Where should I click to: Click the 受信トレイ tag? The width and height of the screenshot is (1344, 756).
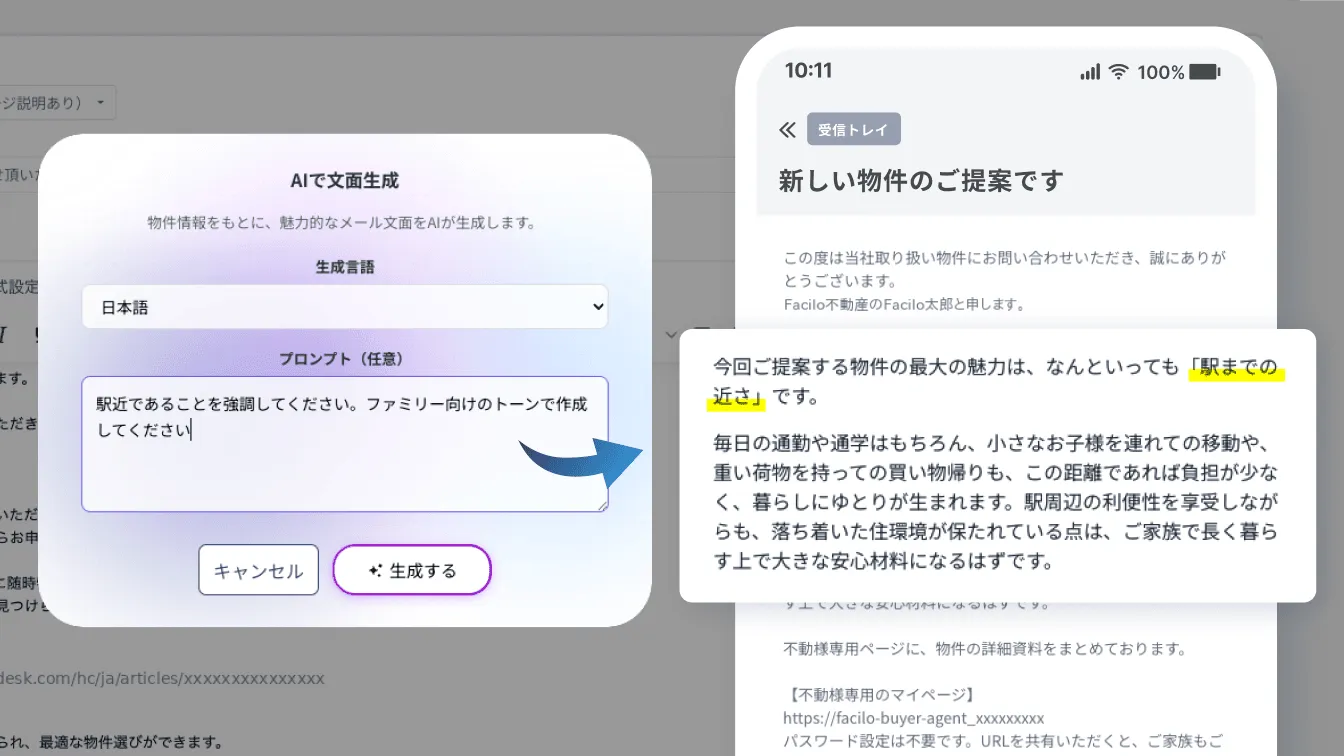point(853,130)
